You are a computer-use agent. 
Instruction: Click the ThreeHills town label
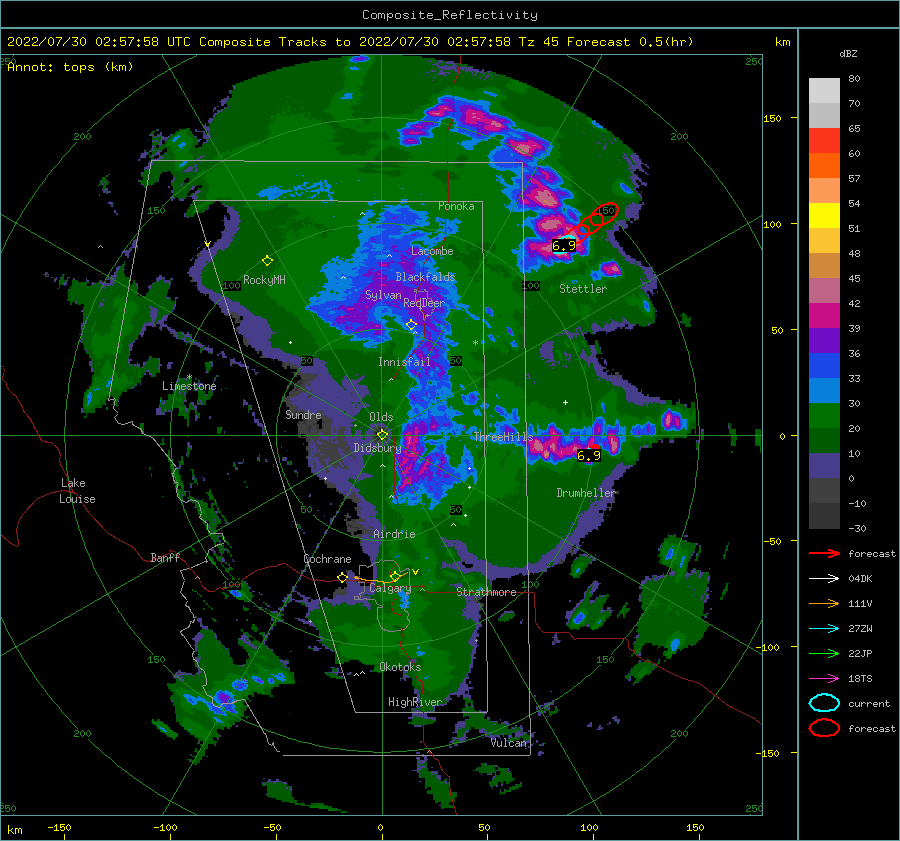pos(503,437)
